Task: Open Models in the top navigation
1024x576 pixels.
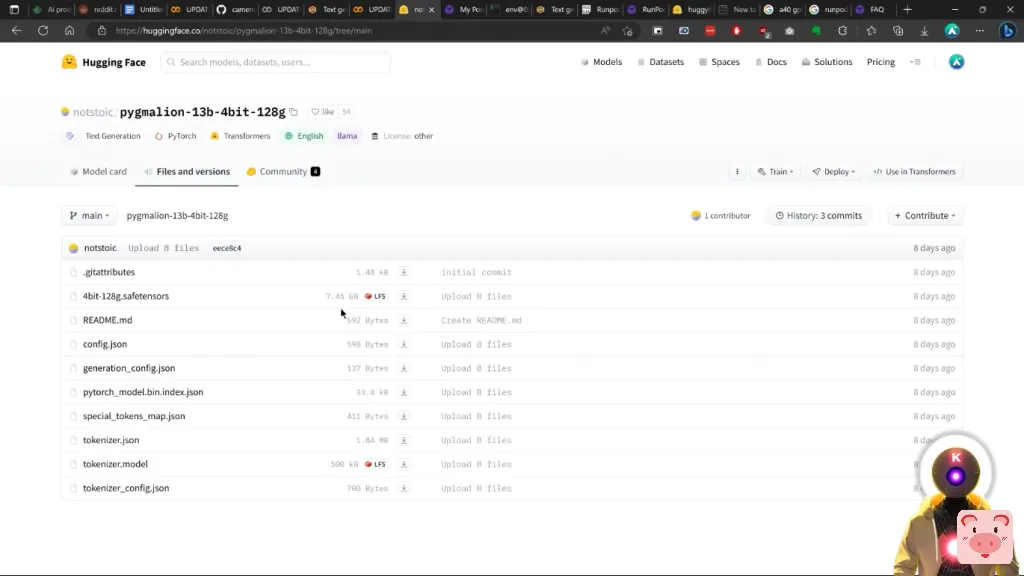Action: click(x=601, y=62)
